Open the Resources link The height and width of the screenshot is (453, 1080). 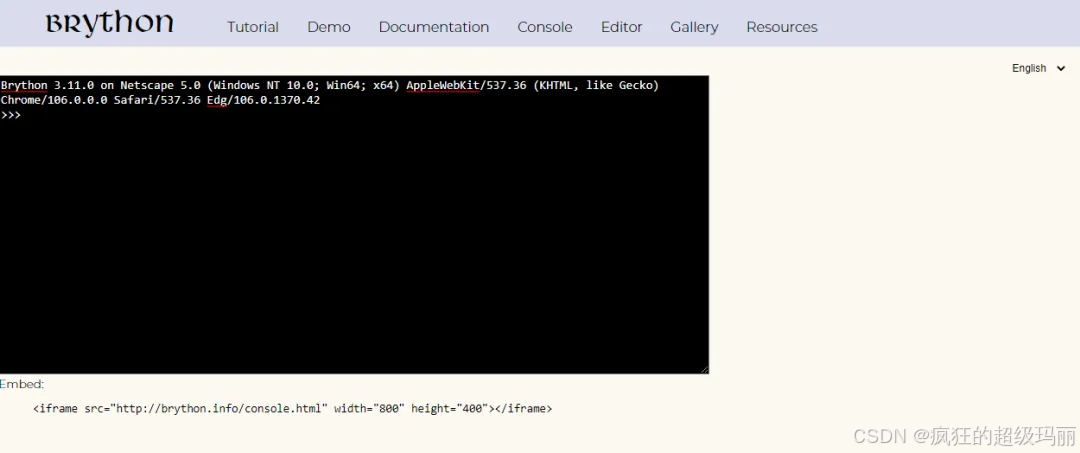click(x=782, y=27)
